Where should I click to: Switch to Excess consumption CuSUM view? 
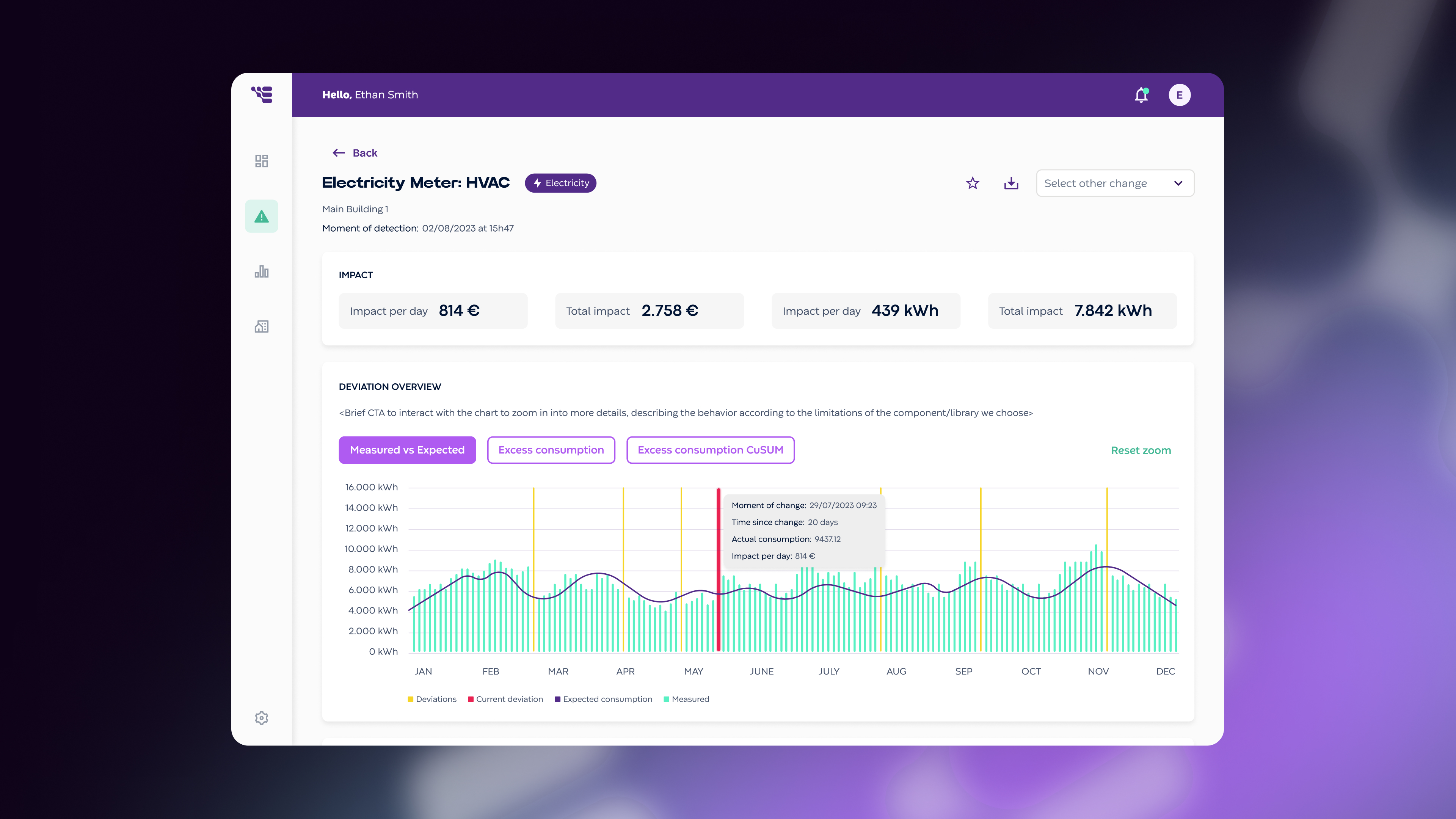(711, 450)
